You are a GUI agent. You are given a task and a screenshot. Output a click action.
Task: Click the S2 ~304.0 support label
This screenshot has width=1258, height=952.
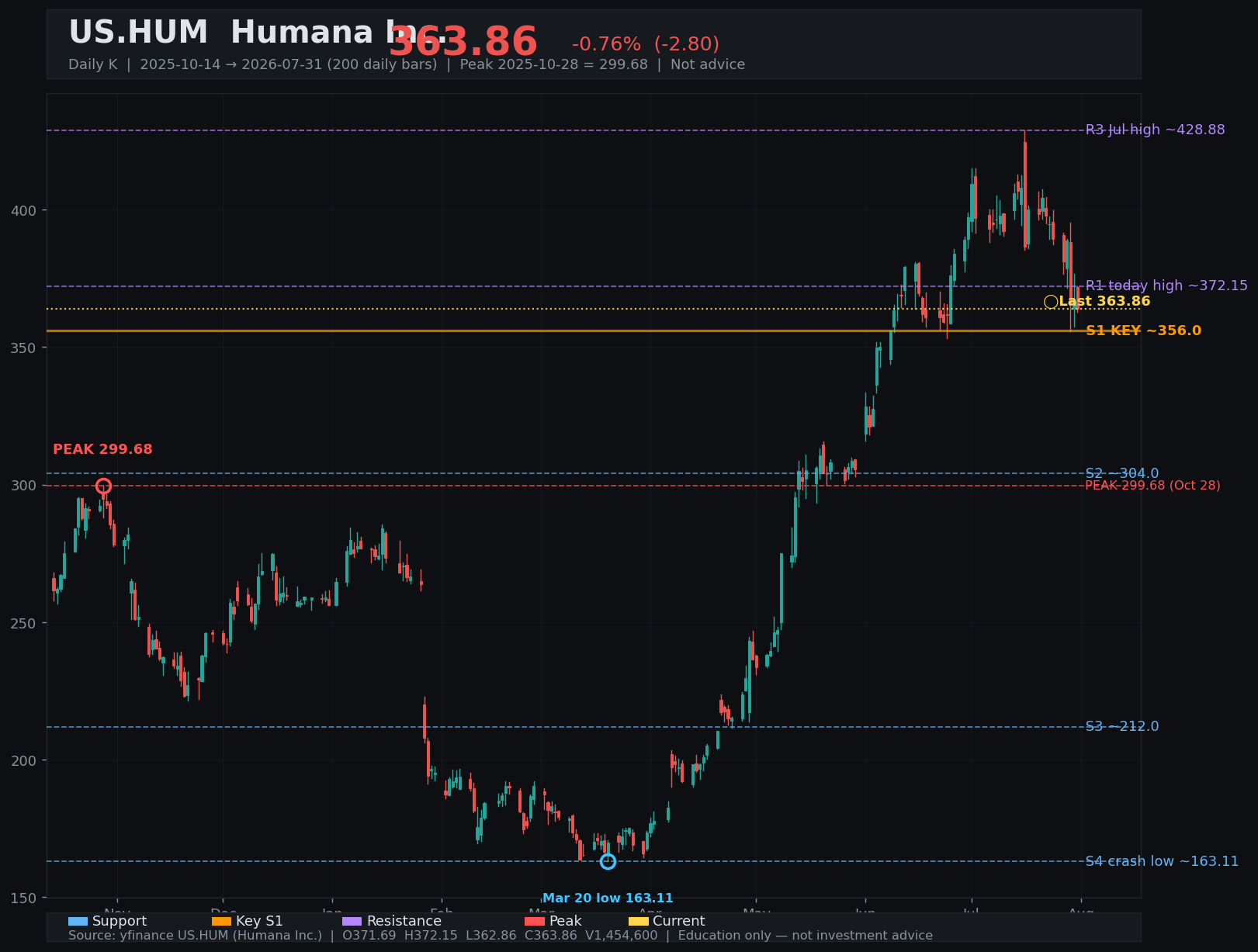(x=1122, y=473)
